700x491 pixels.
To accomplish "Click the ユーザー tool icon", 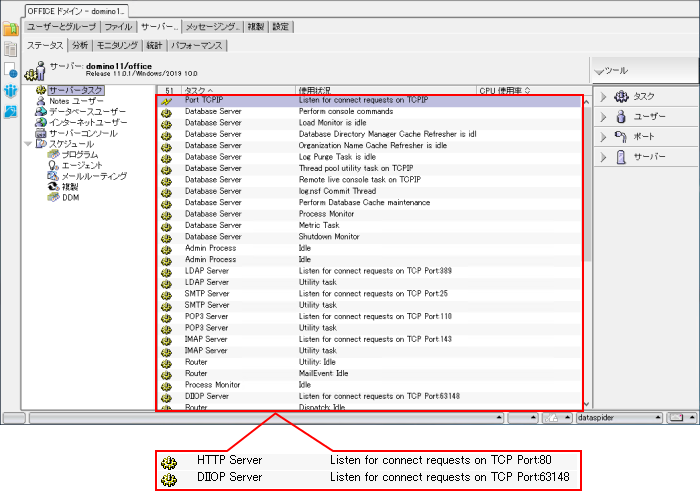I will tap(621, 117).
